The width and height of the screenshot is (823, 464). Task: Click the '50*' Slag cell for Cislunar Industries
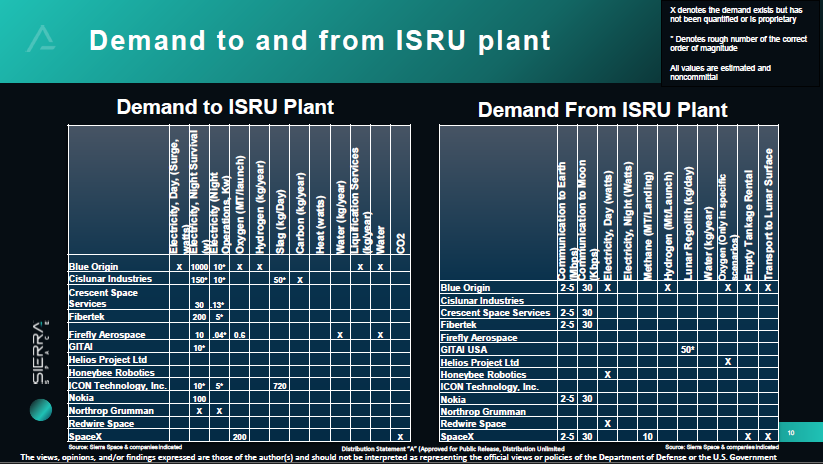(280, 280)
